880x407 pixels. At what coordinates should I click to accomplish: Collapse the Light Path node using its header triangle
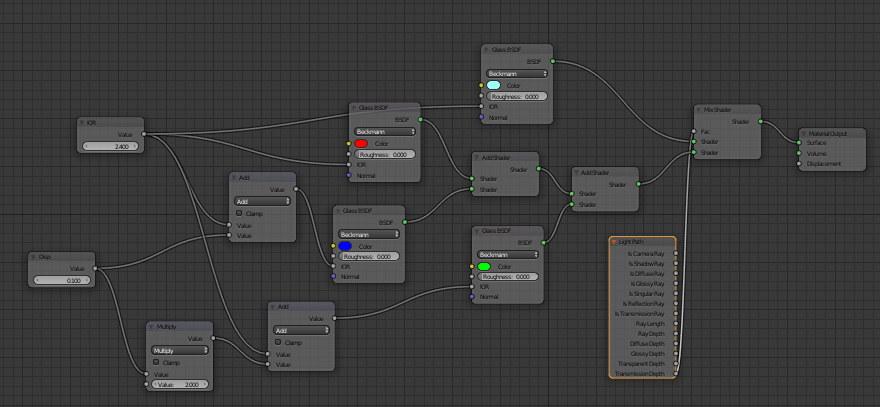(x=614, y=242)
